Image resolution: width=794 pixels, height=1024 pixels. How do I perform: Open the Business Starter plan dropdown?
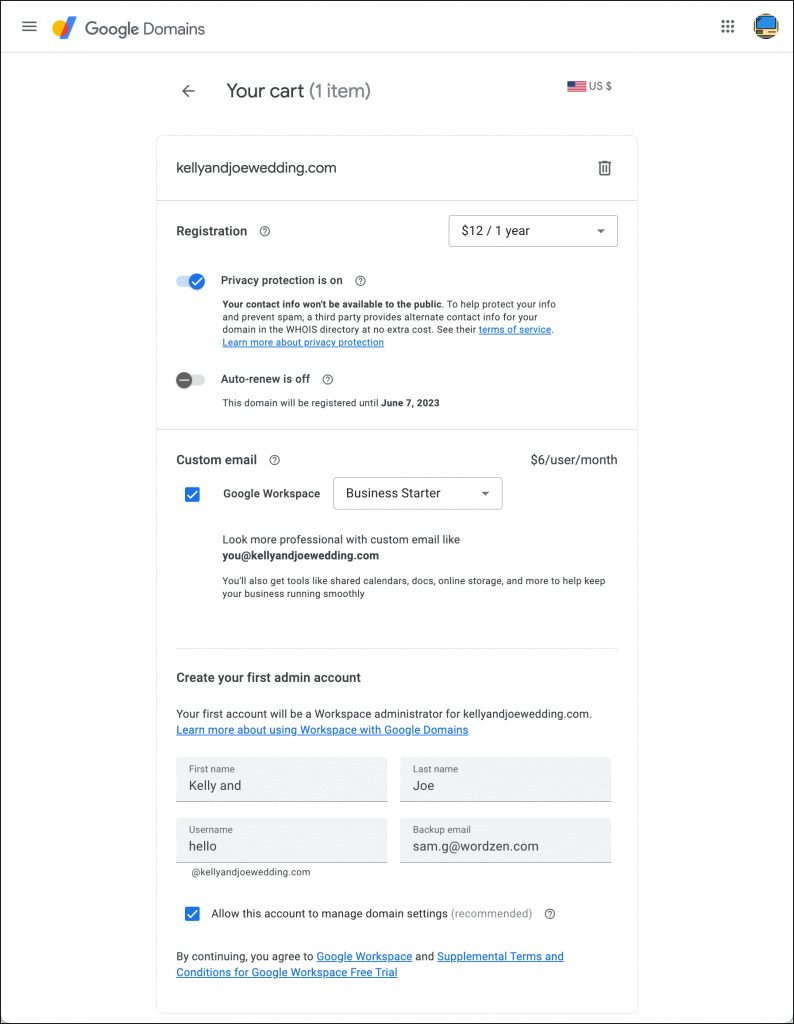pyautogui.click(x=417, y=493)
